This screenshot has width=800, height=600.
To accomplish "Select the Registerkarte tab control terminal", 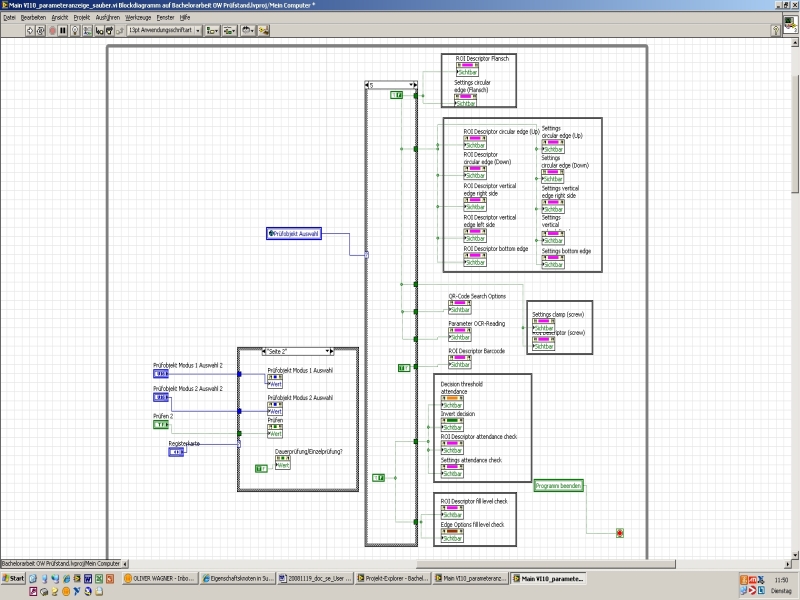I will click(x=176, y=452).
